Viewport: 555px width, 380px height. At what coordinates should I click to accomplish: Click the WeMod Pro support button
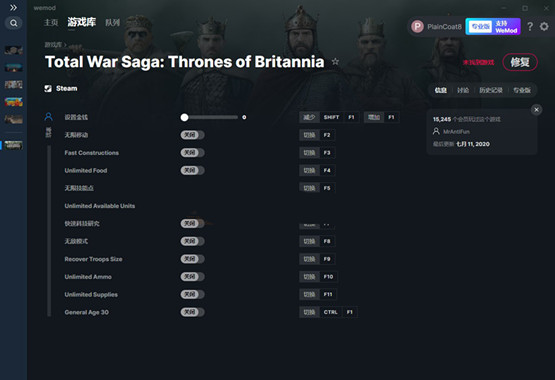(x=493, y=27)
